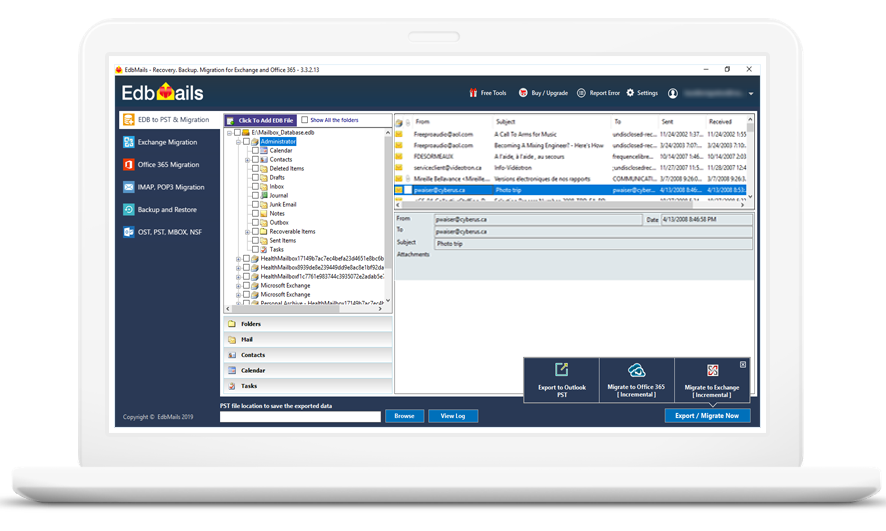Check the E:\Mailbox_Database.edb checkbox
The height and width of the screenshot is (531, 886).
click(237, 133)
